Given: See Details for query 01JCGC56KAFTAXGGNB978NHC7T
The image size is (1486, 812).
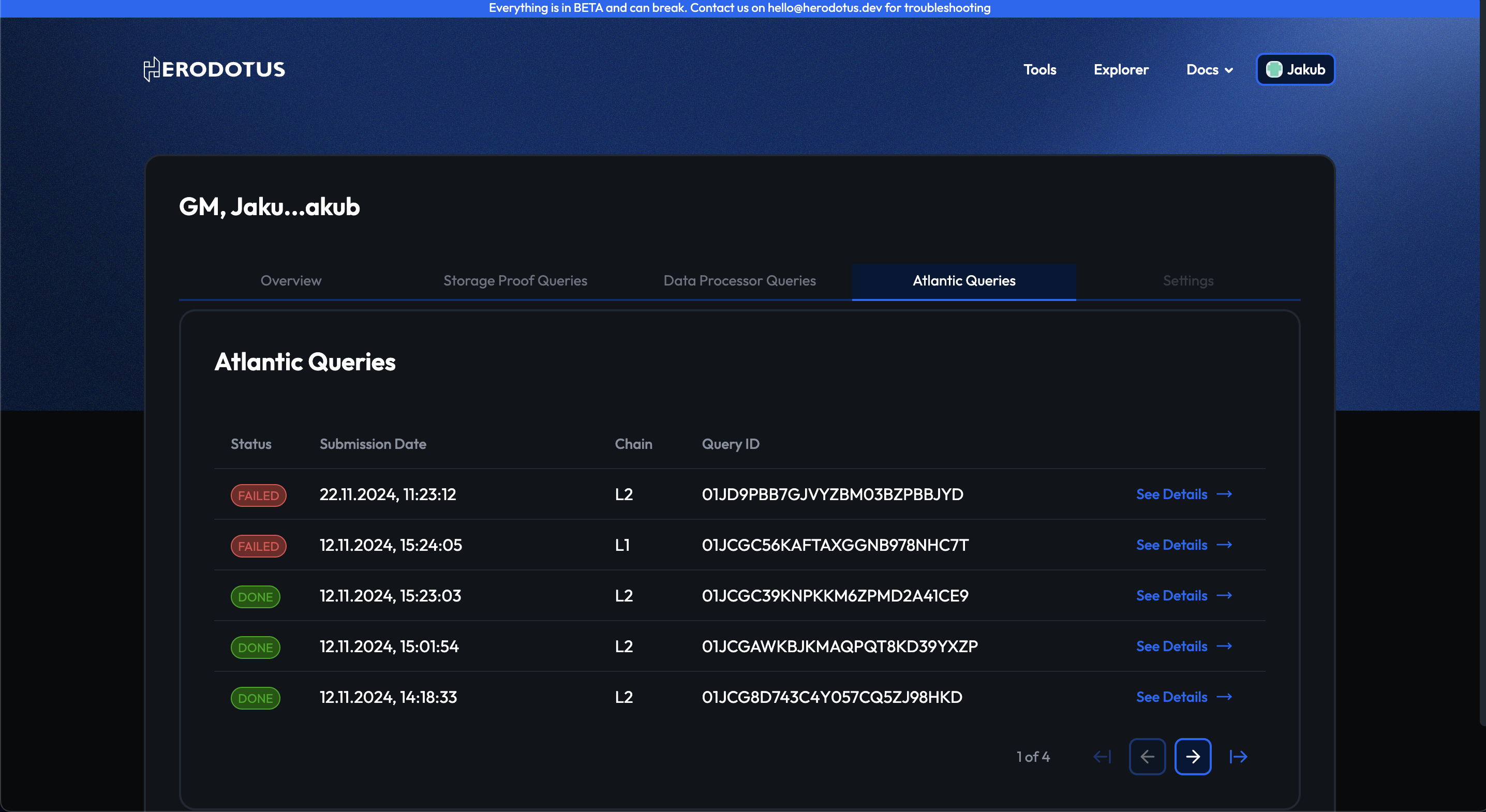Looking at the screenshot, I should (1184, 545).
